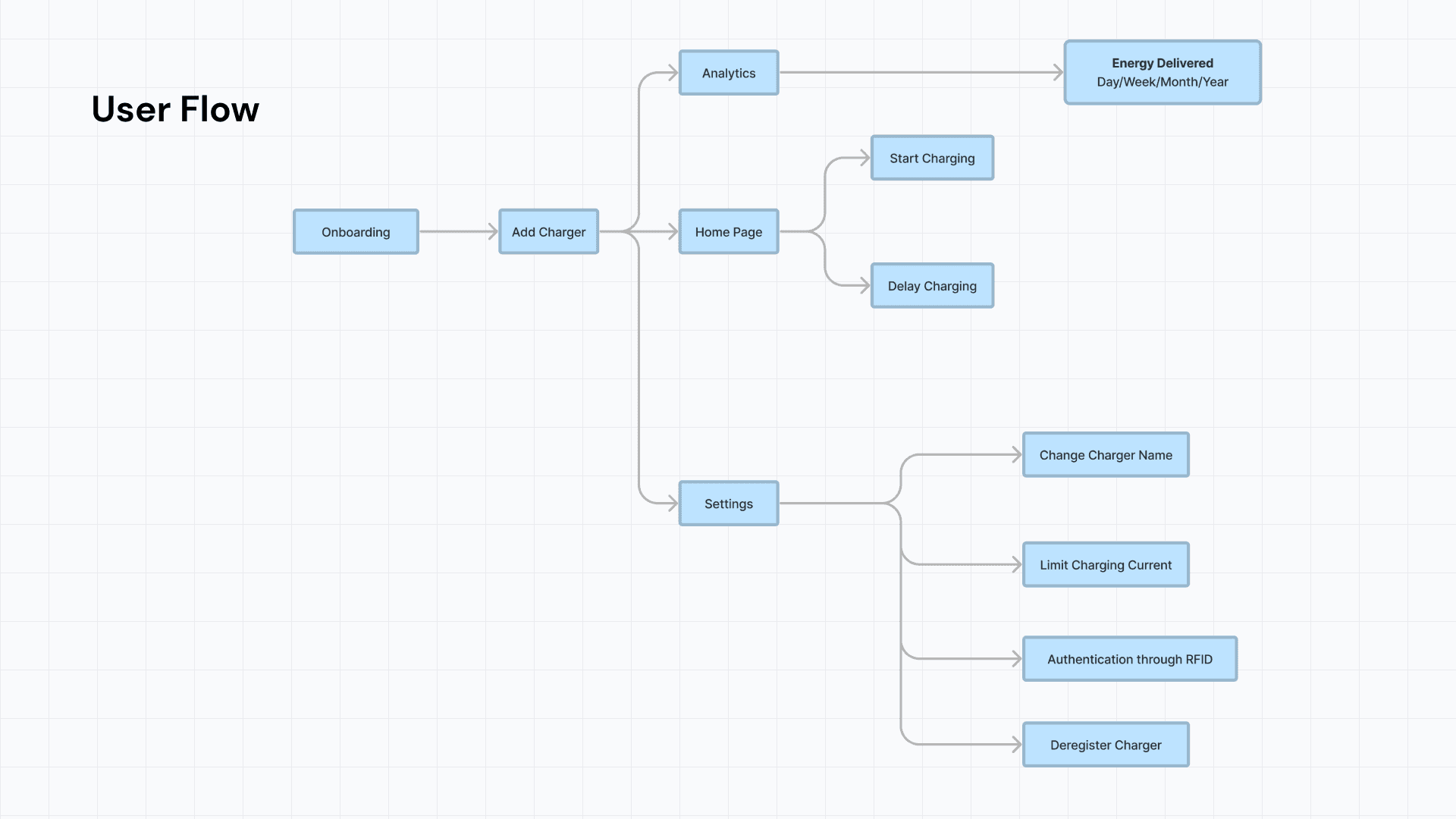Click the Deregister Charger node
1456x819 pixels.
click(1106, 745)
